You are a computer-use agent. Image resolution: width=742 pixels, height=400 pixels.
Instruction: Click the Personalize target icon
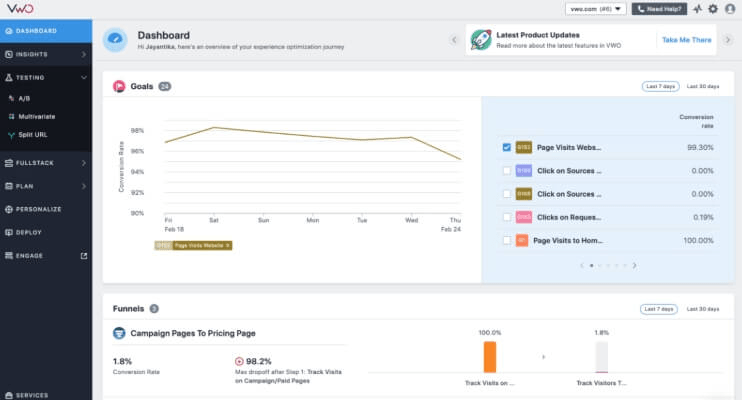pyautogui.click(x=9, y=209)
